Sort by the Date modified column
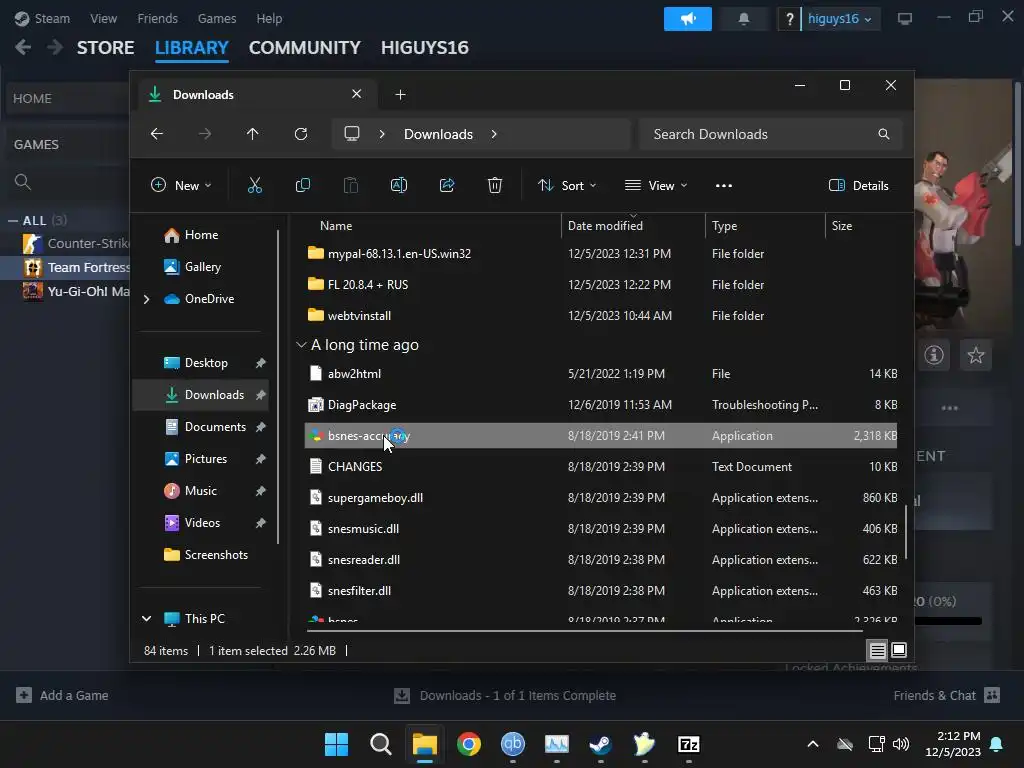The width and height of the screenshot is (1024, 768). (x=633, y=226)
